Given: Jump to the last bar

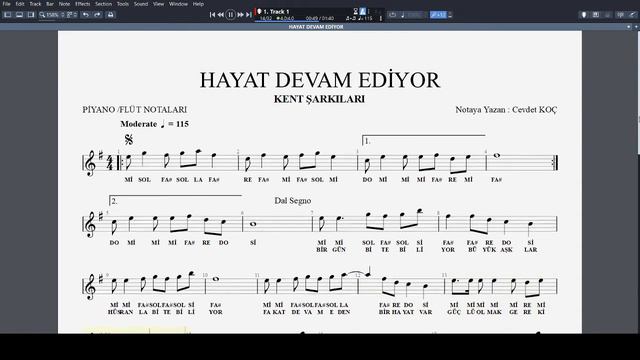Looking at the screenshot, I should point(249,15).
